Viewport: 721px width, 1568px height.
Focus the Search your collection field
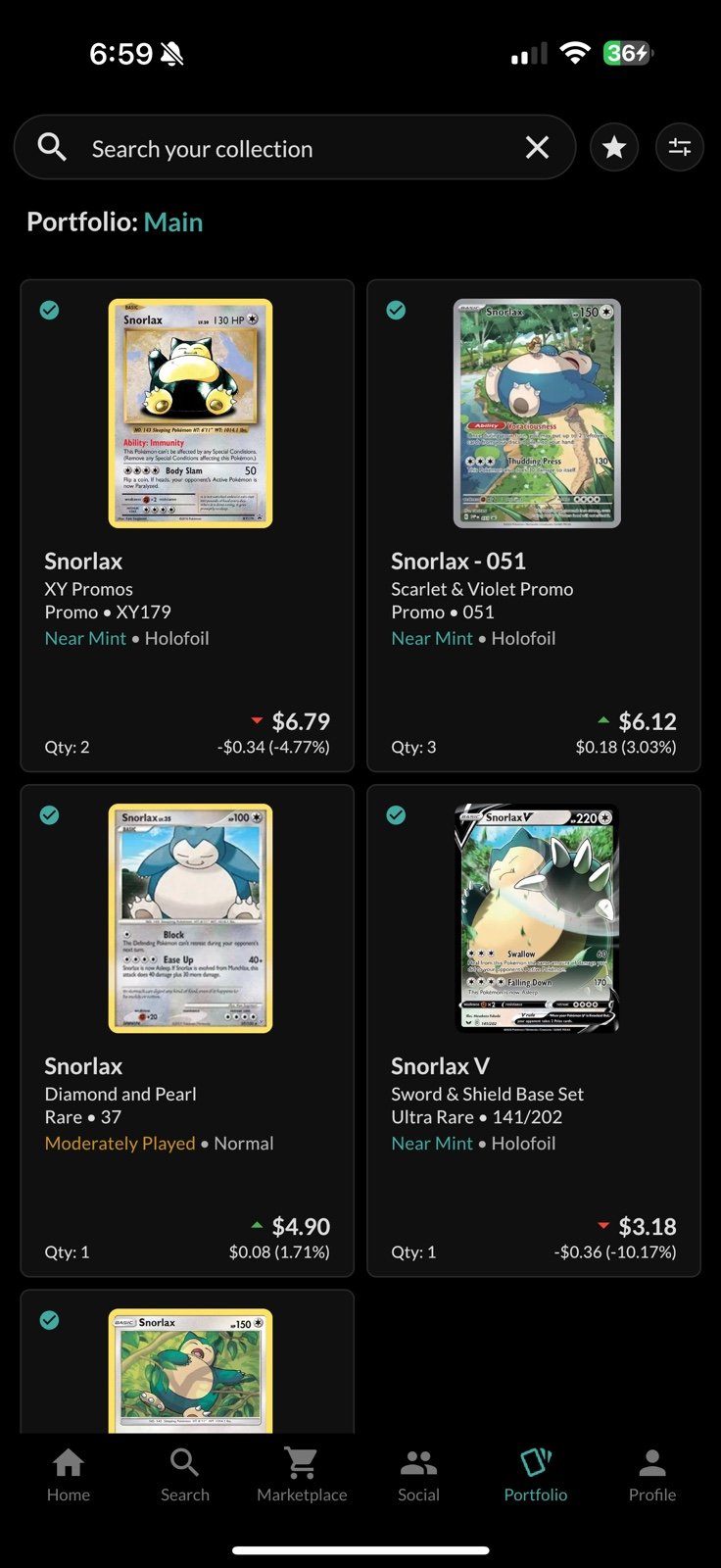[x=295, y=148]
